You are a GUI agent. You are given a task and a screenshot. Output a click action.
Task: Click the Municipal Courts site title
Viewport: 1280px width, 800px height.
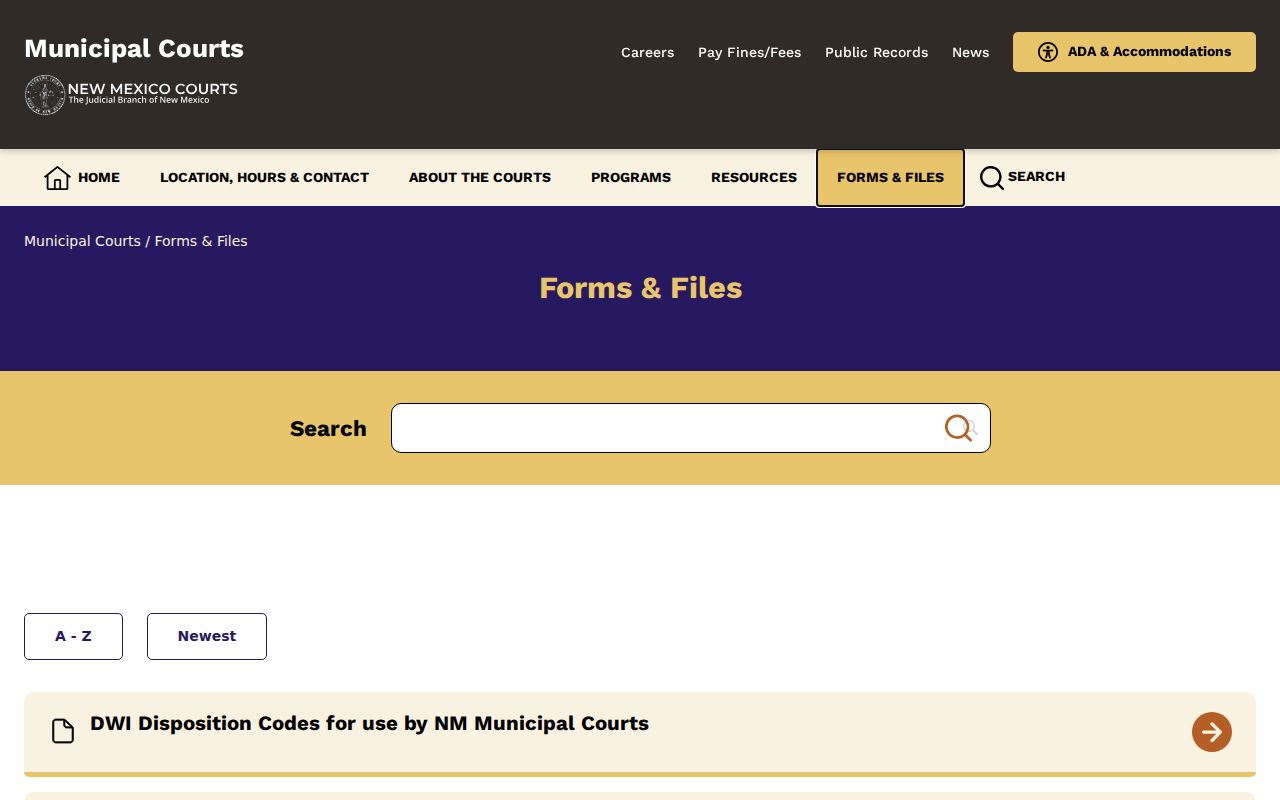[x=134, y=49]
